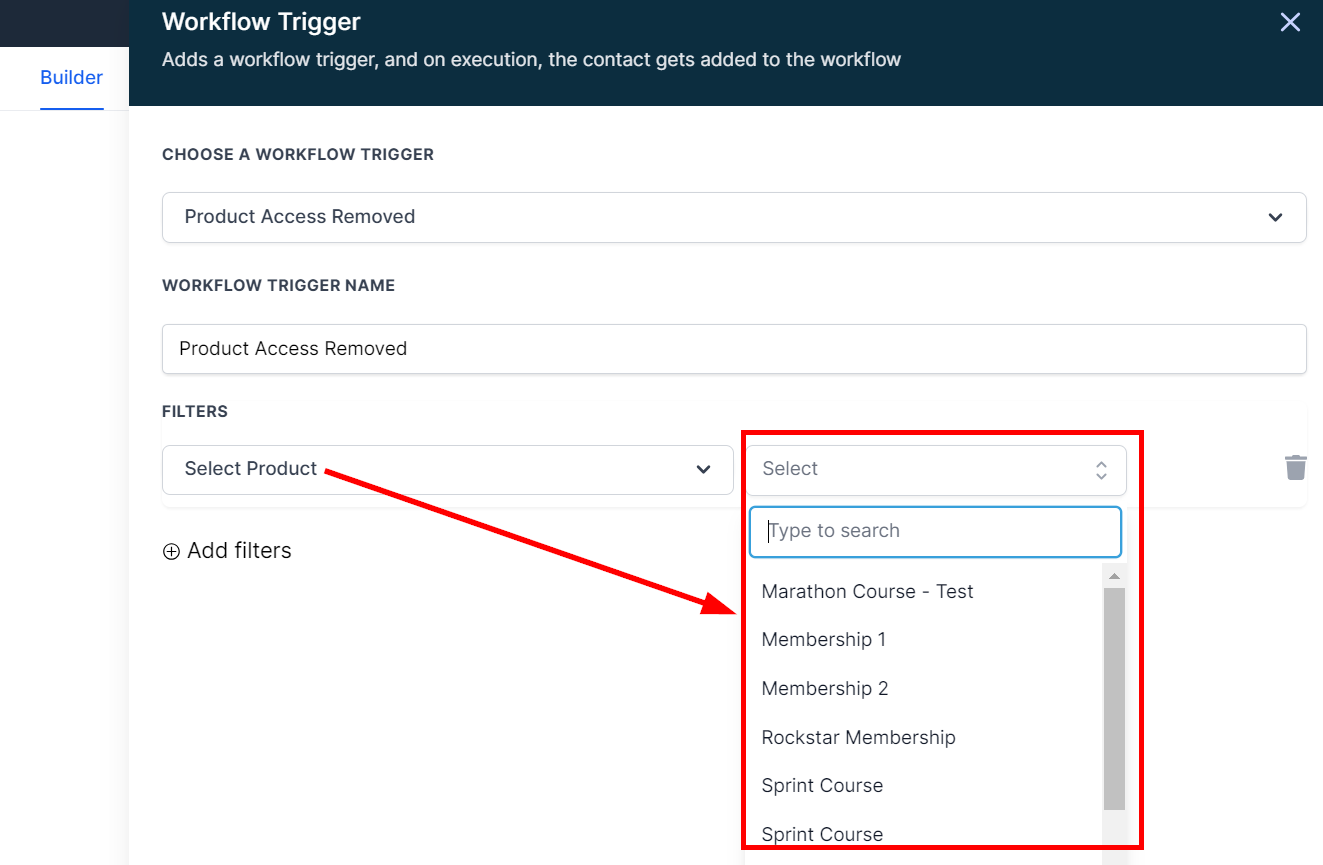Choose Membership 1 from the list
The height and width of the screenshot is (865, 1323).
click(x=823, y=640)
